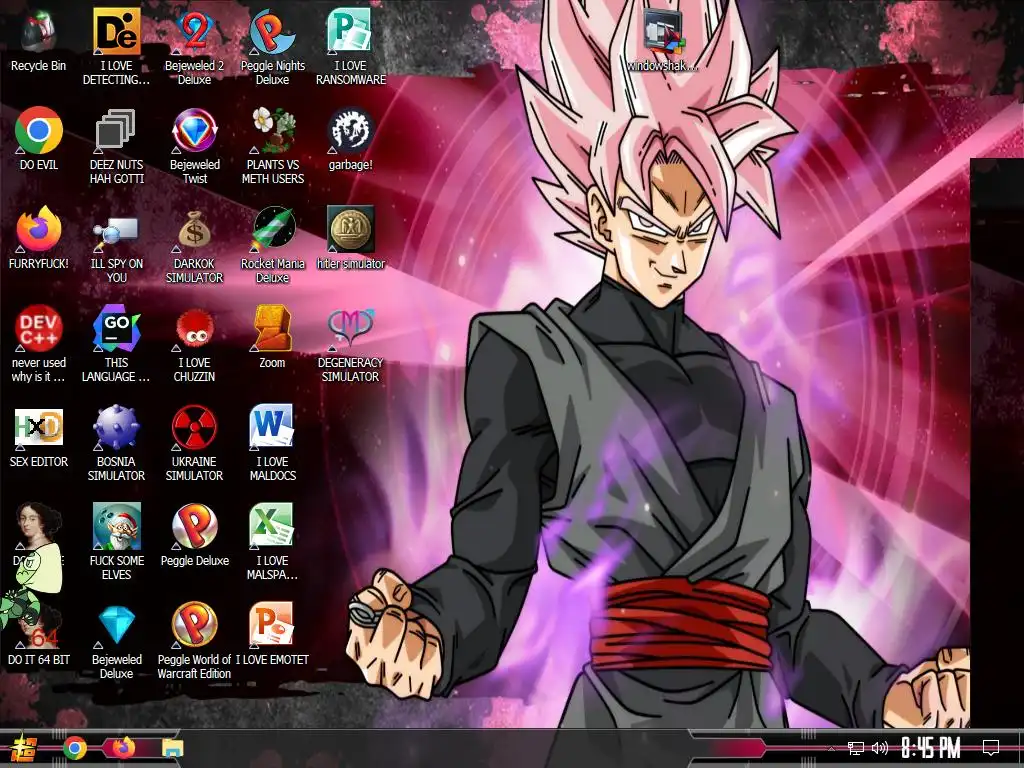Open the 'UKRAINE SIMULATOR' radiation icon
The image size is (1024, 768).
pos(194,428)
